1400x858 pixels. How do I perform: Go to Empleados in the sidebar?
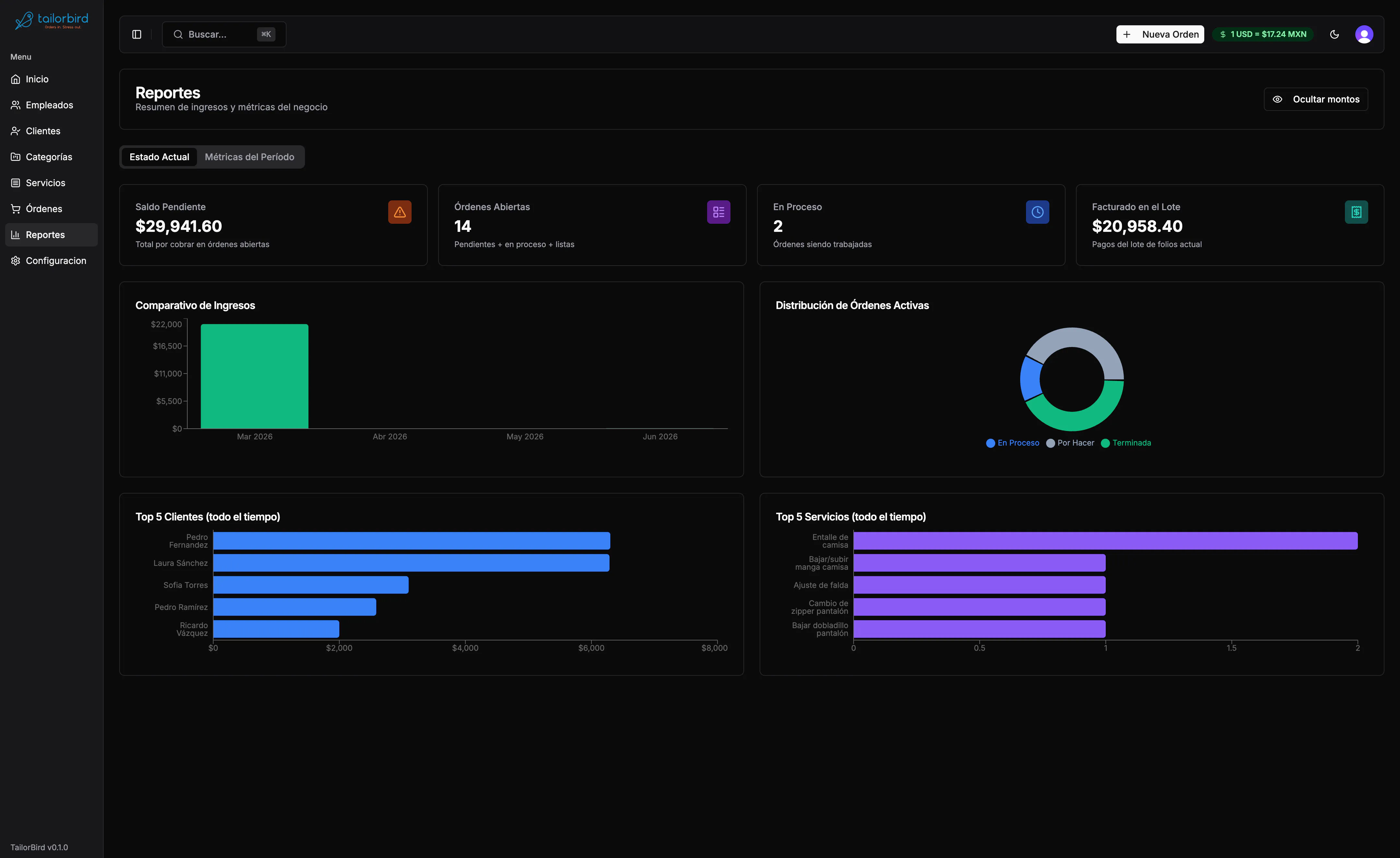pyautogui.click(x=51, y=105)
